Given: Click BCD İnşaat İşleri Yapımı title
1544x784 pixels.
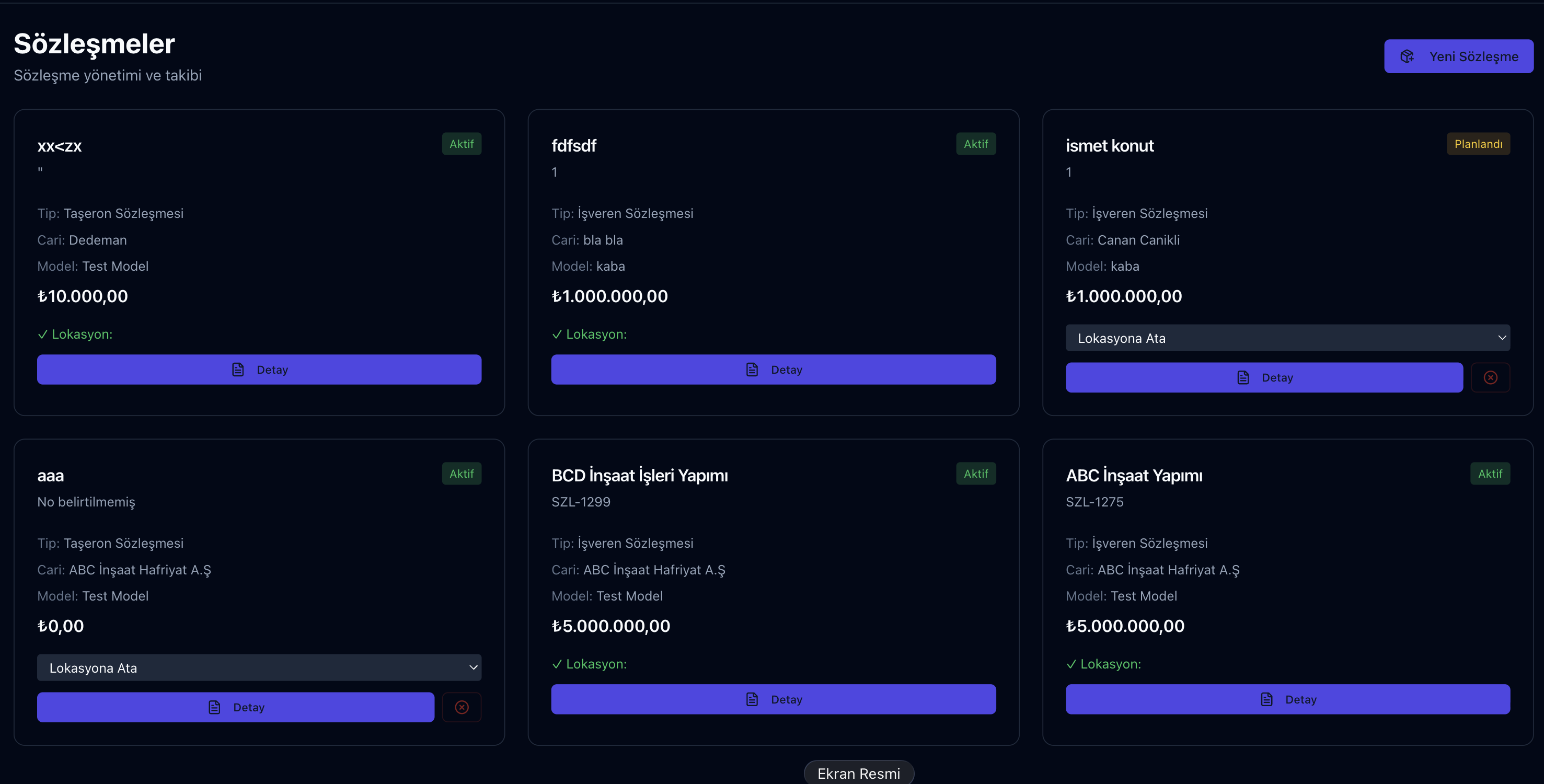Looking at the screenshot, I should click(640, 475).
